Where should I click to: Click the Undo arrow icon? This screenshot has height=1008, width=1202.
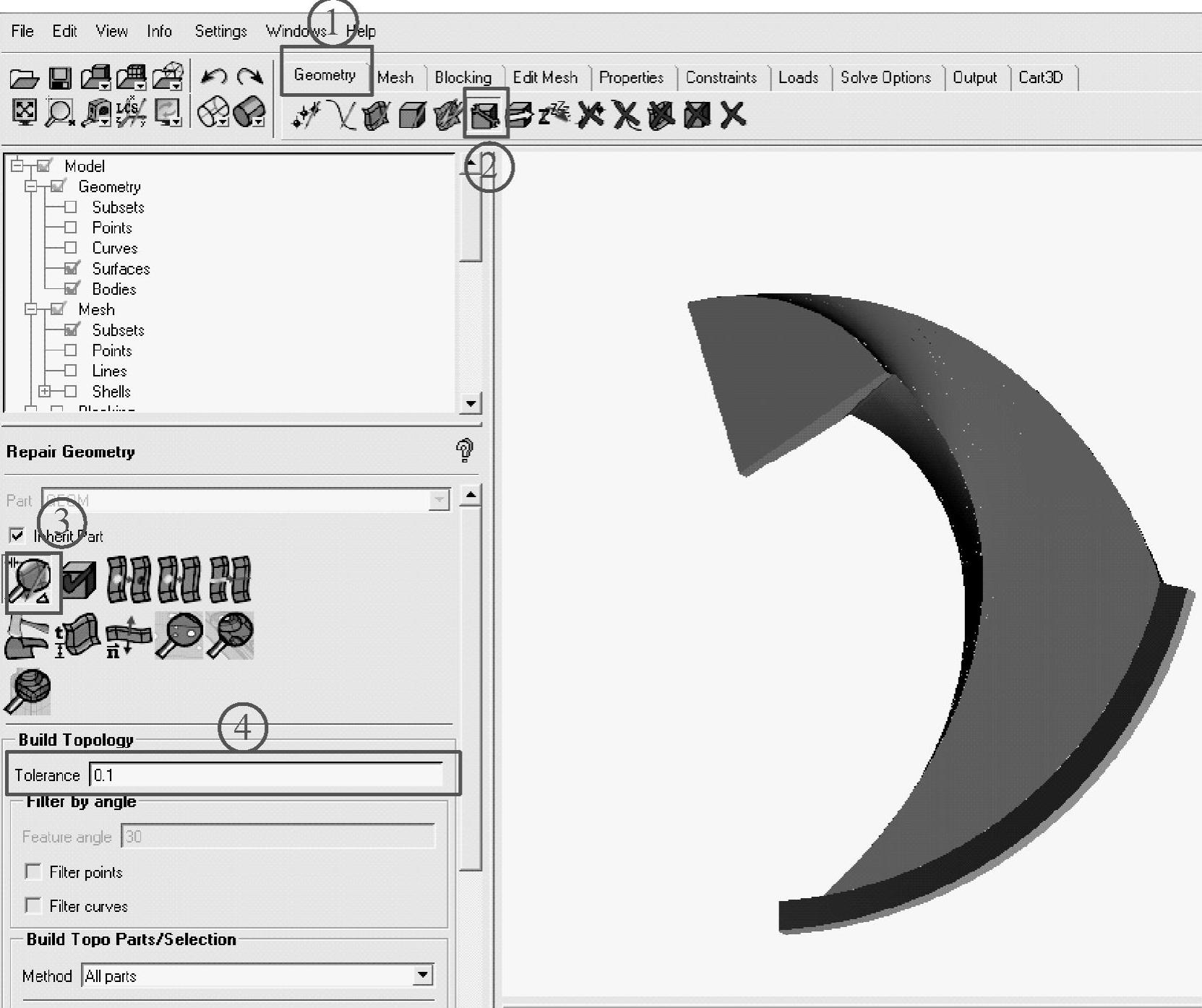pyautogui.click(x=214, y=77)
